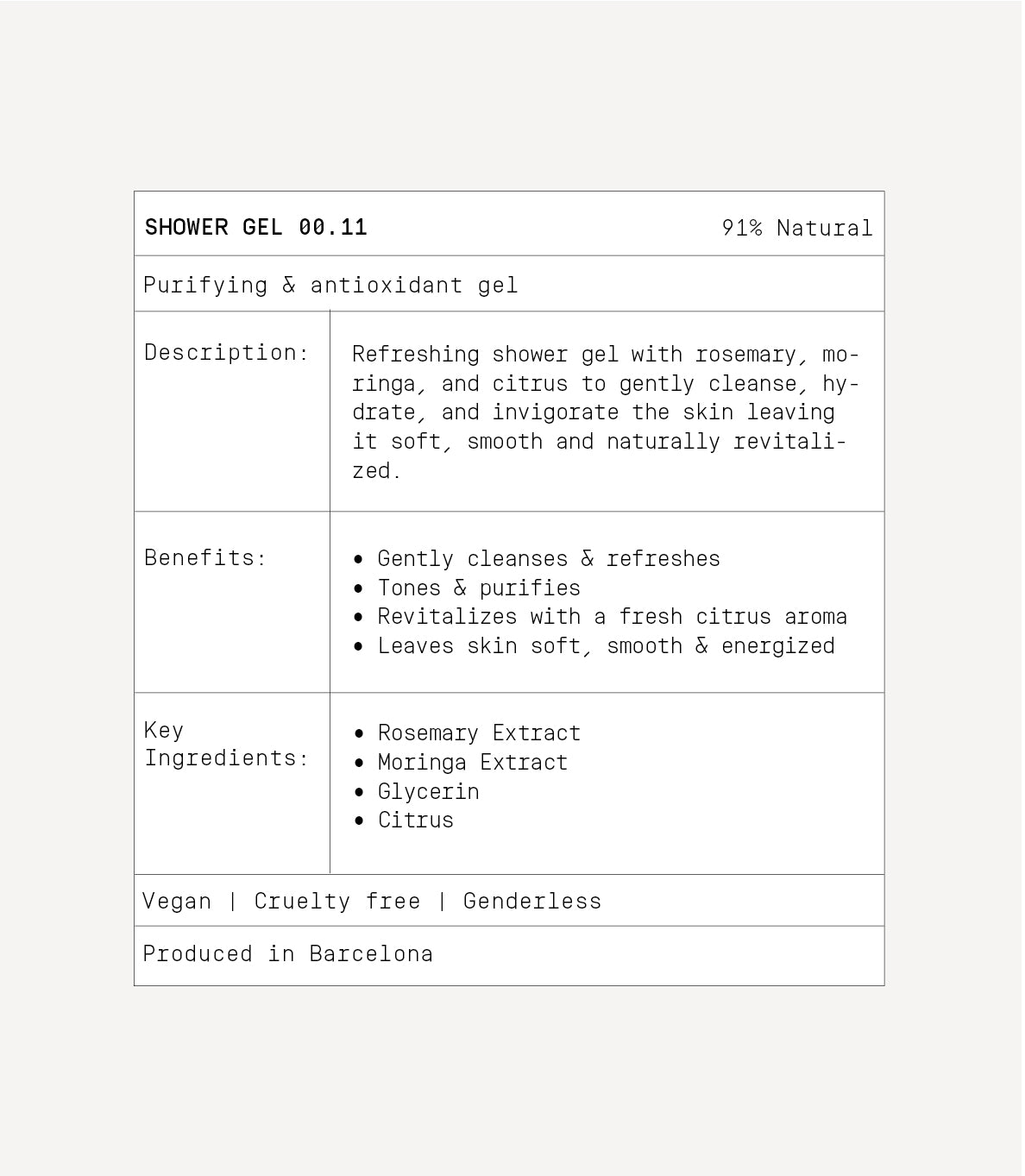Click the Cruelty free text
The image size is (1025, 1176).
[x=336, y=901]
